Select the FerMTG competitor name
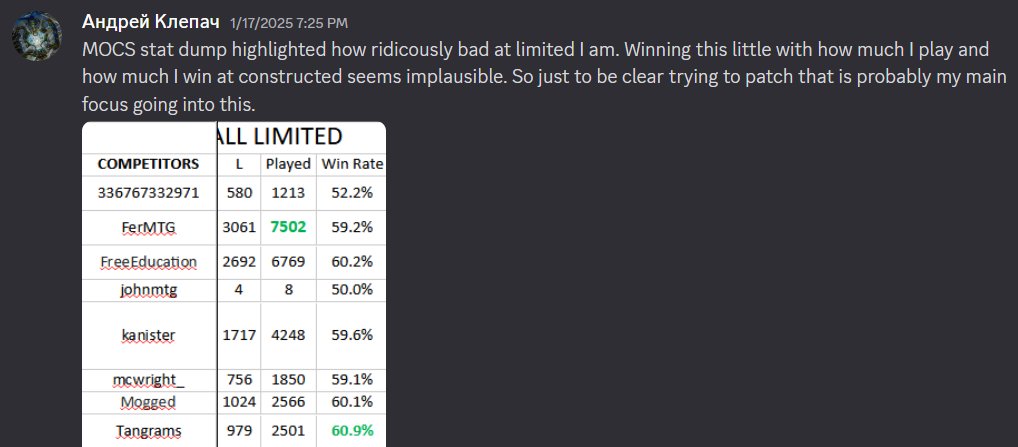Image resolution: width=1018 pixels, height=447 pixels. pyautogui.click(x=148, y=228)
